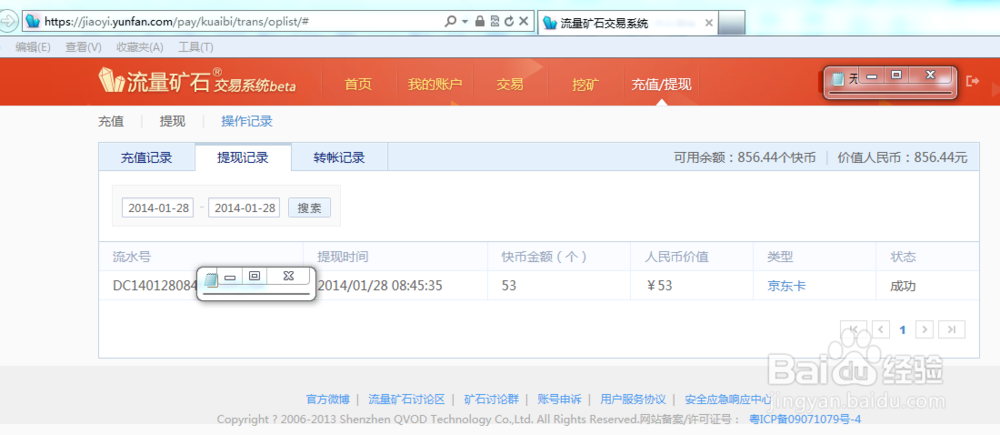Image resolution: width=1000 pixels, height=435 pixels.
Task: Click the 快币金额（个） column header
Action: click(x=544, y=257)
